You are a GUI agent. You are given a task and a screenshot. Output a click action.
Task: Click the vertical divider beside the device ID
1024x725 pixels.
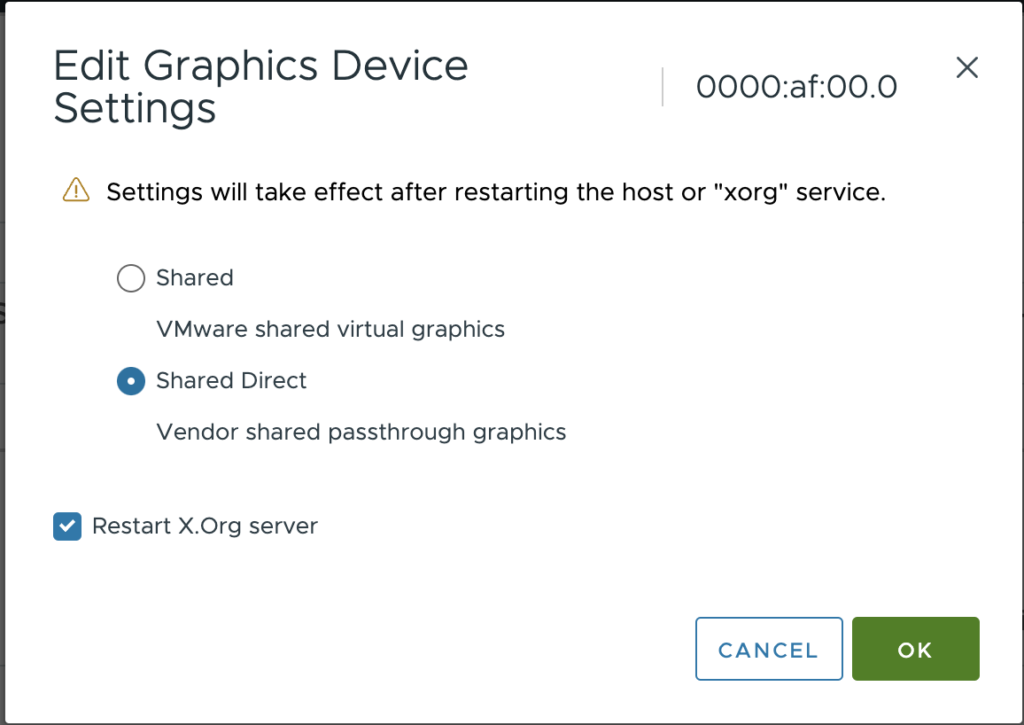663,87
